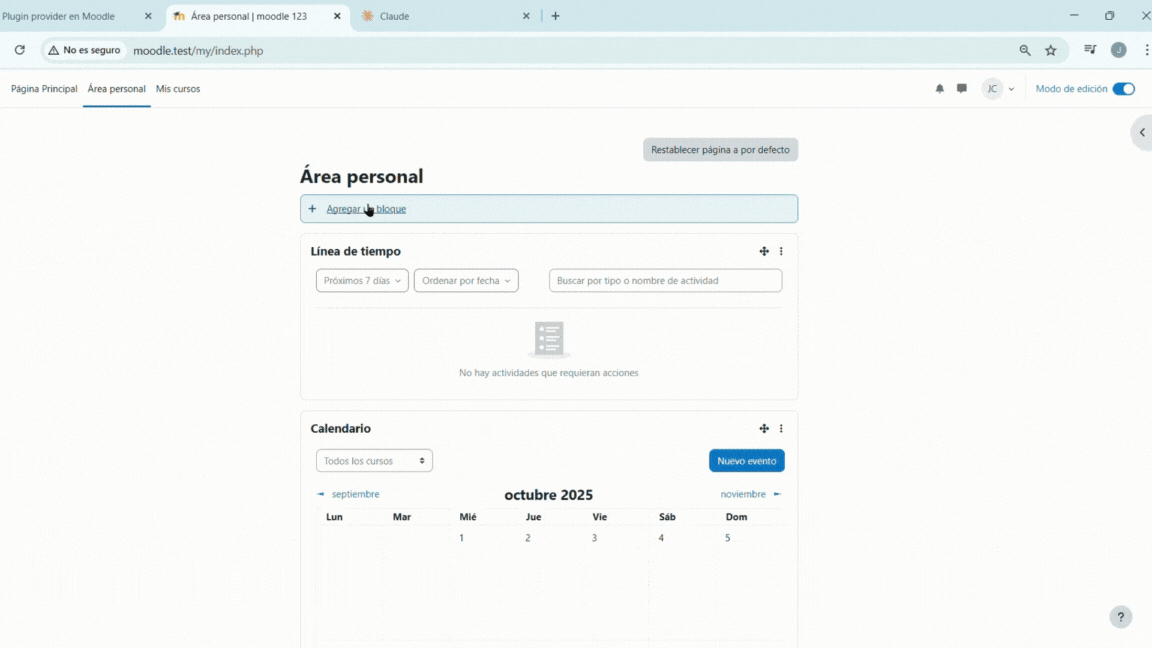Expand the right side block drawer
The width and height of the screenshot is (1152, 648).
[x=1142, y=132]
